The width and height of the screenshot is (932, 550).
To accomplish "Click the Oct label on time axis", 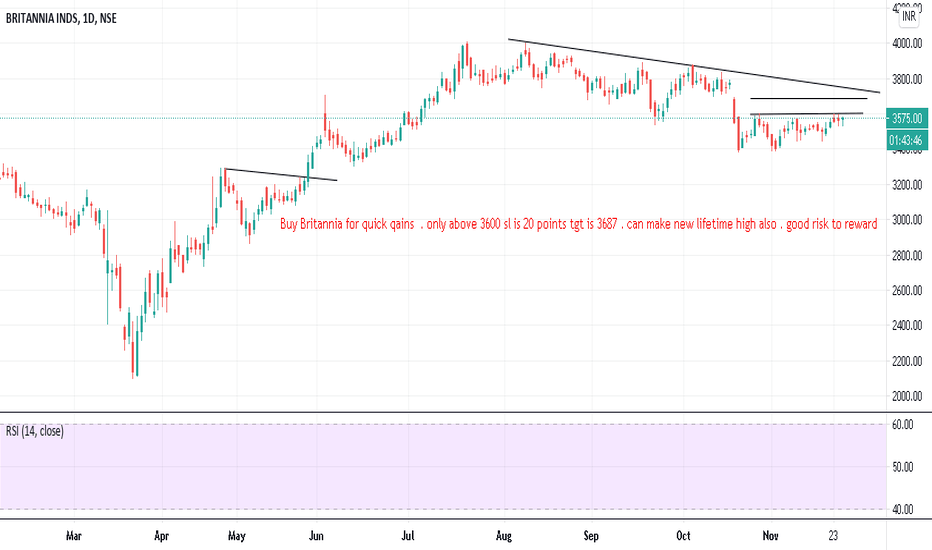I will pos(684,536).
